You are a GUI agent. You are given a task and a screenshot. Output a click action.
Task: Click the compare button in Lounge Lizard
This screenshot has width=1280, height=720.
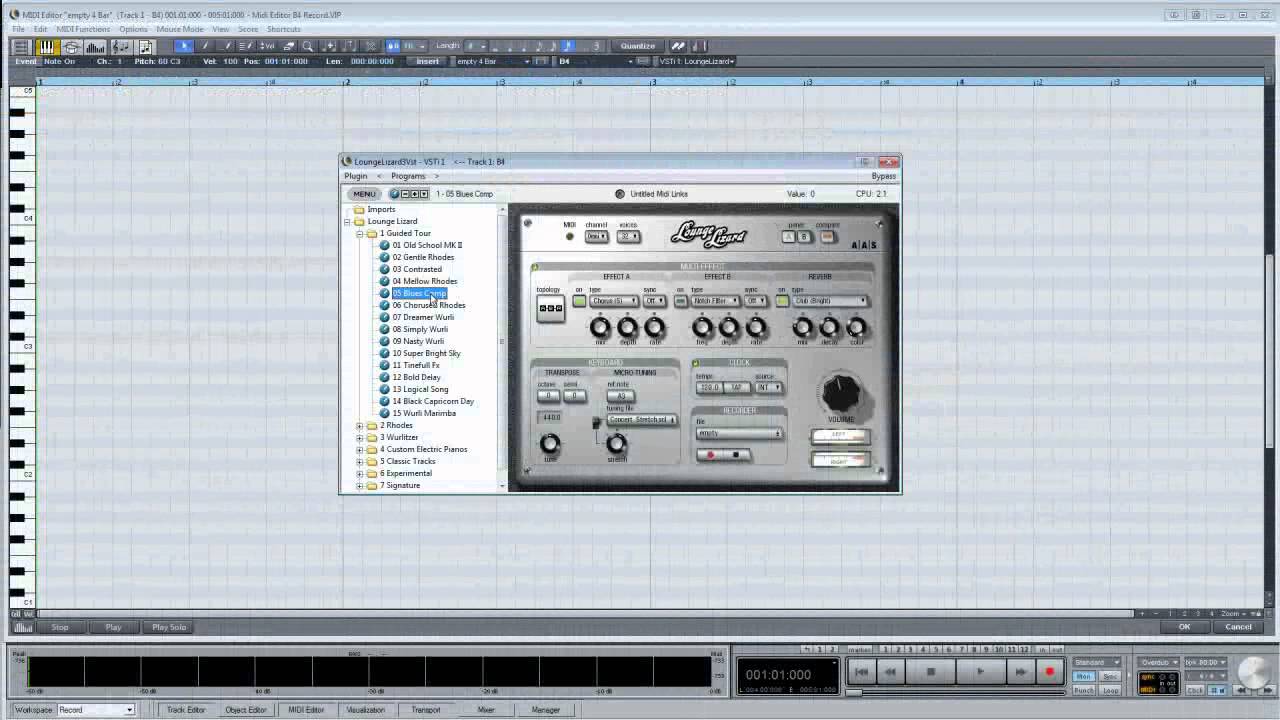[x=827, y=237]
